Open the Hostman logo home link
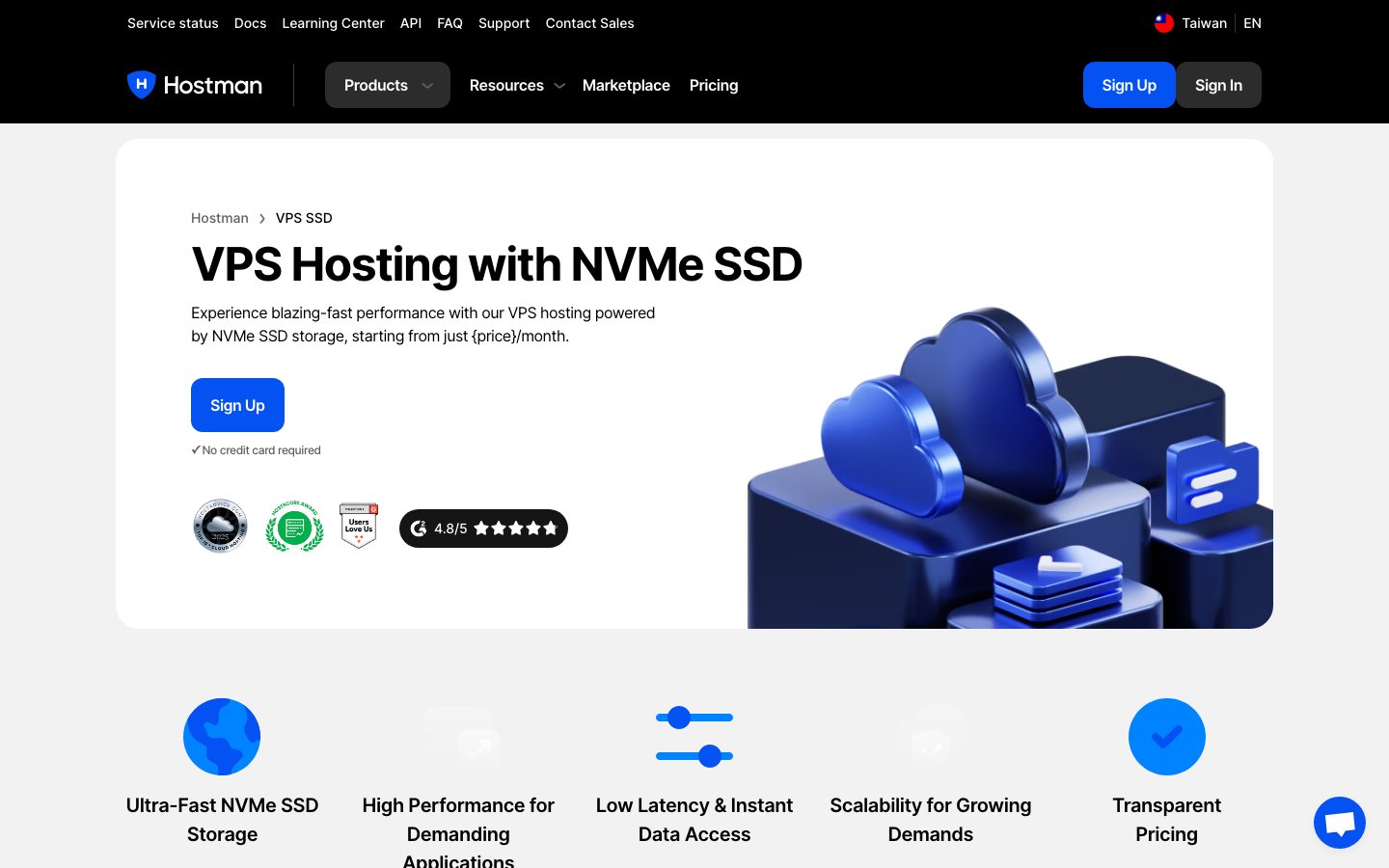Viewport: 1389px width, 868px height. click(195, 85)
